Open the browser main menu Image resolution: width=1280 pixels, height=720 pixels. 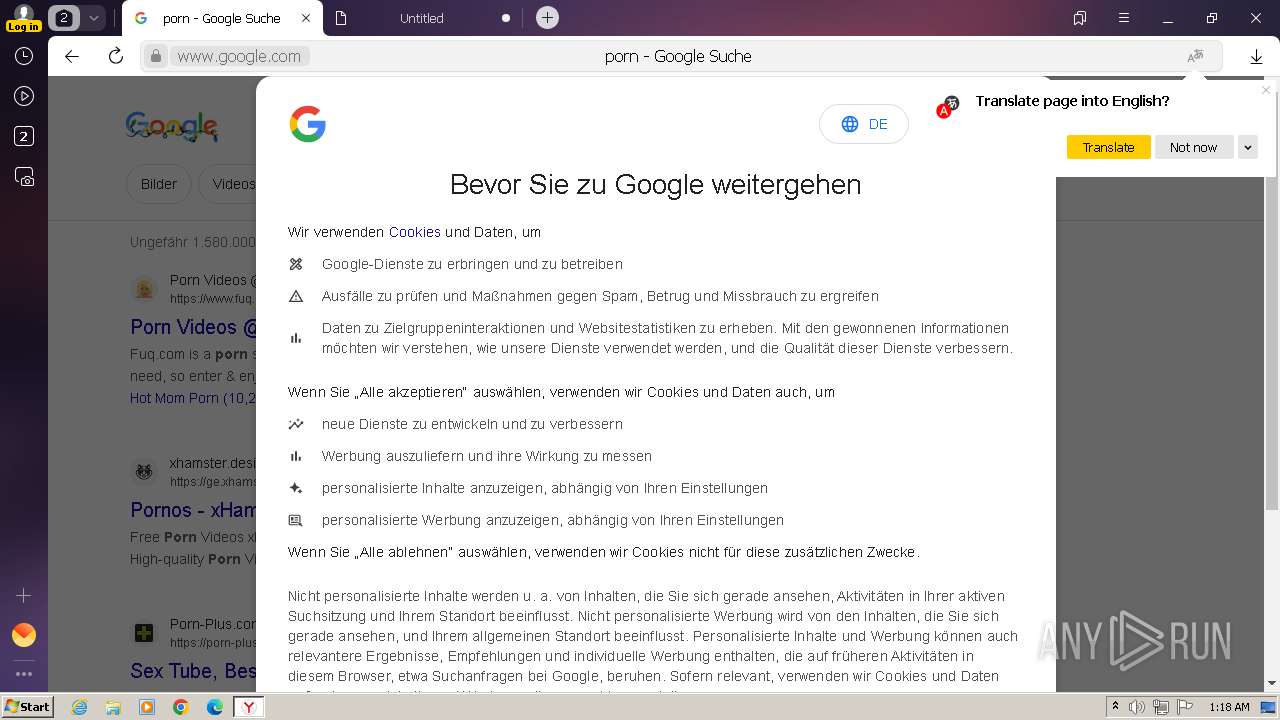click(1124, 18)
